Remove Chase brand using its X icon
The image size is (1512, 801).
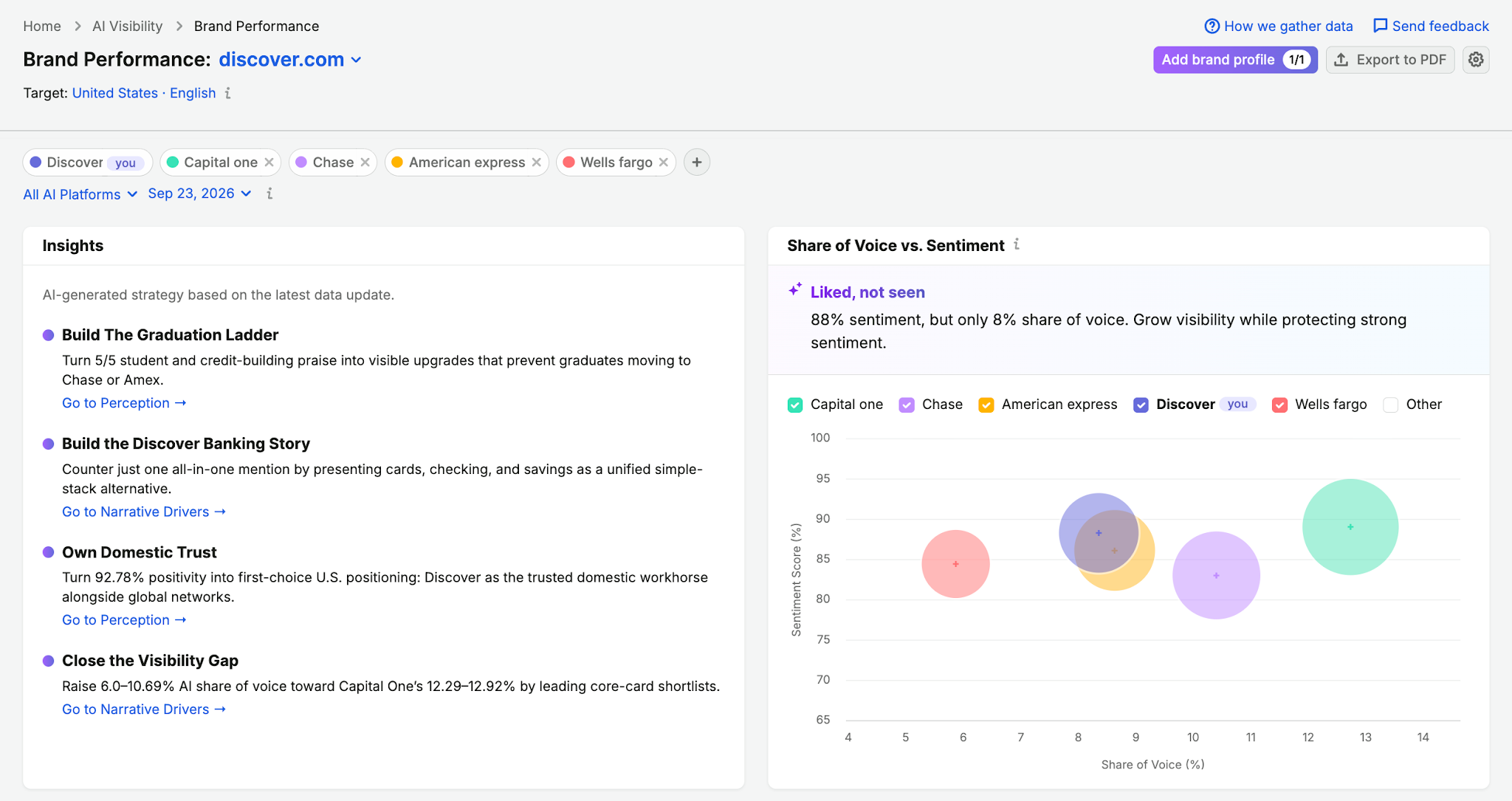pyautogui.click(x=365, y=162)
